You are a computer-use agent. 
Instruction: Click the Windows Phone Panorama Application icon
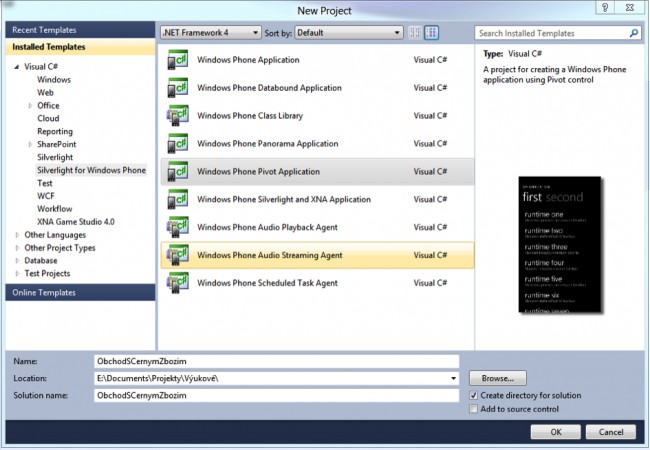(x=178, y=143)
